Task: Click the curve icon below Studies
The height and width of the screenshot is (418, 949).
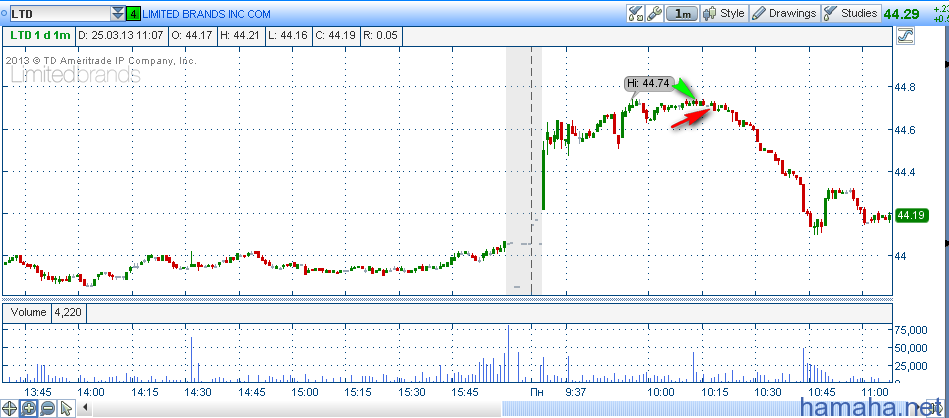Action: point(905,36)
